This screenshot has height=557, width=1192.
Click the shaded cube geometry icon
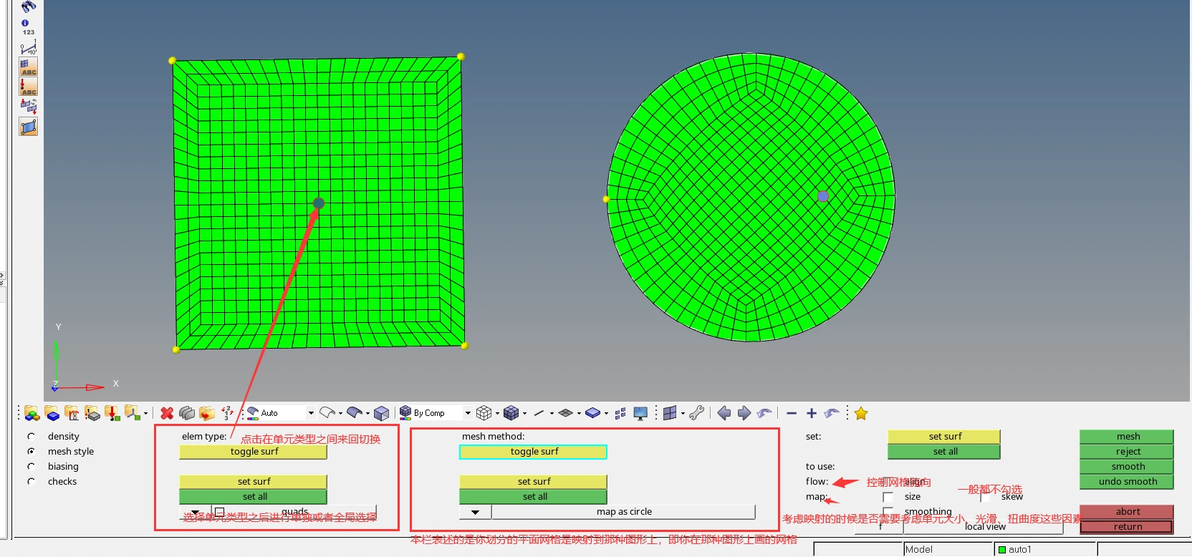coord(381,413)
